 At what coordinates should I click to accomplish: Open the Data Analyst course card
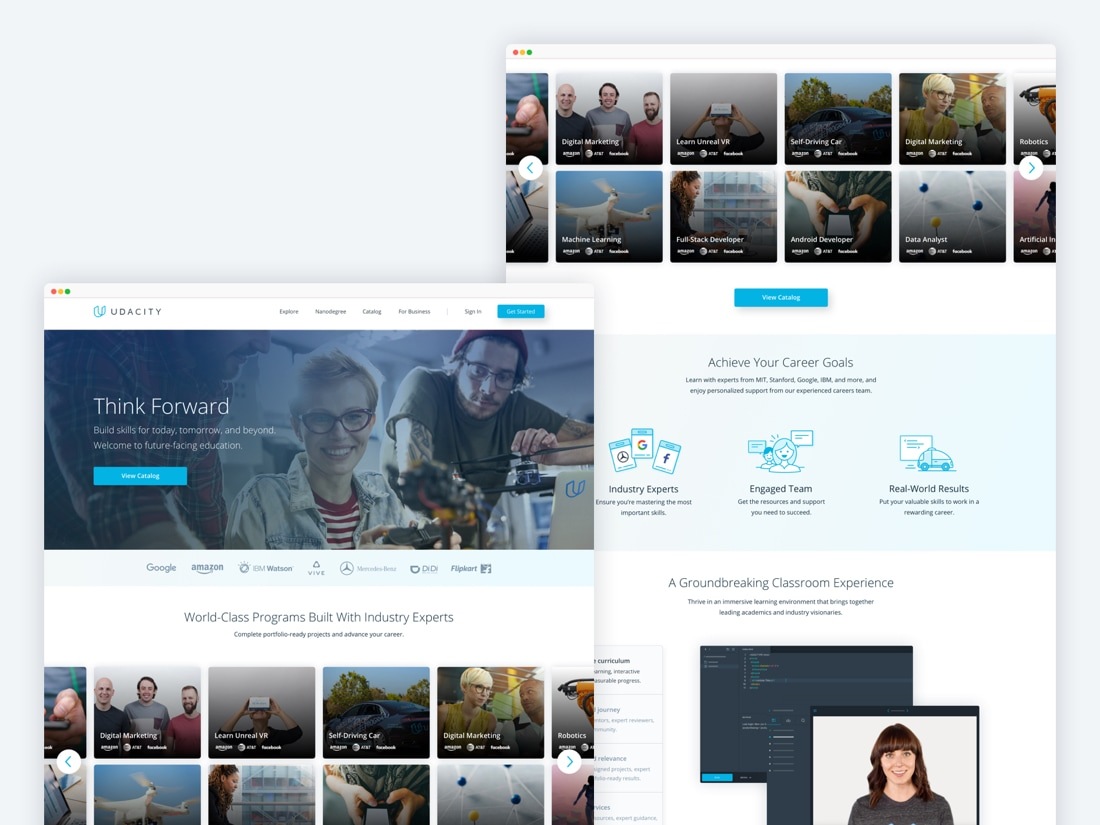[952, 216]
